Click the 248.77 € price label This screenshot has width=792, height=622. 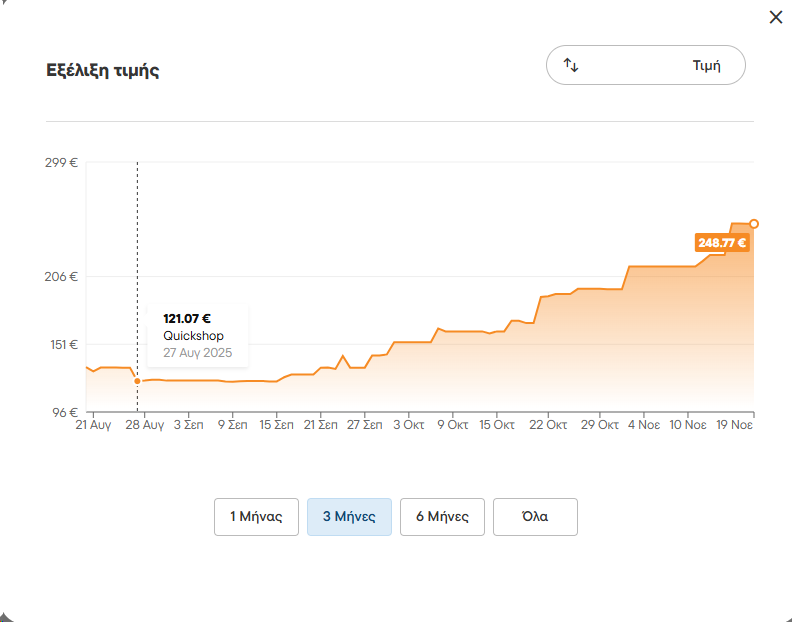click(722, 243)
